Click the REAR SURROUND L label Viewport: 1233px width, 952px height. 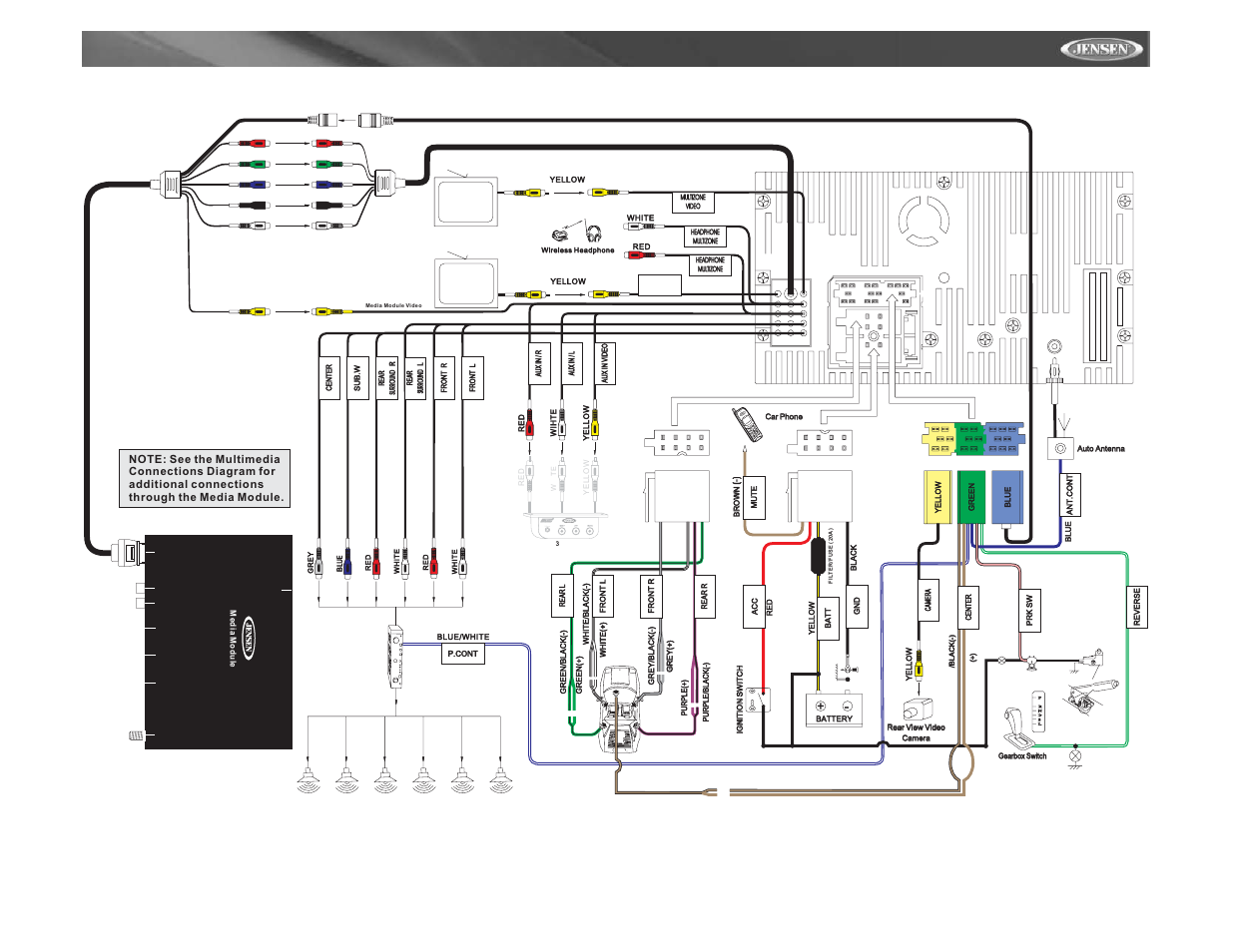[415, 378]
